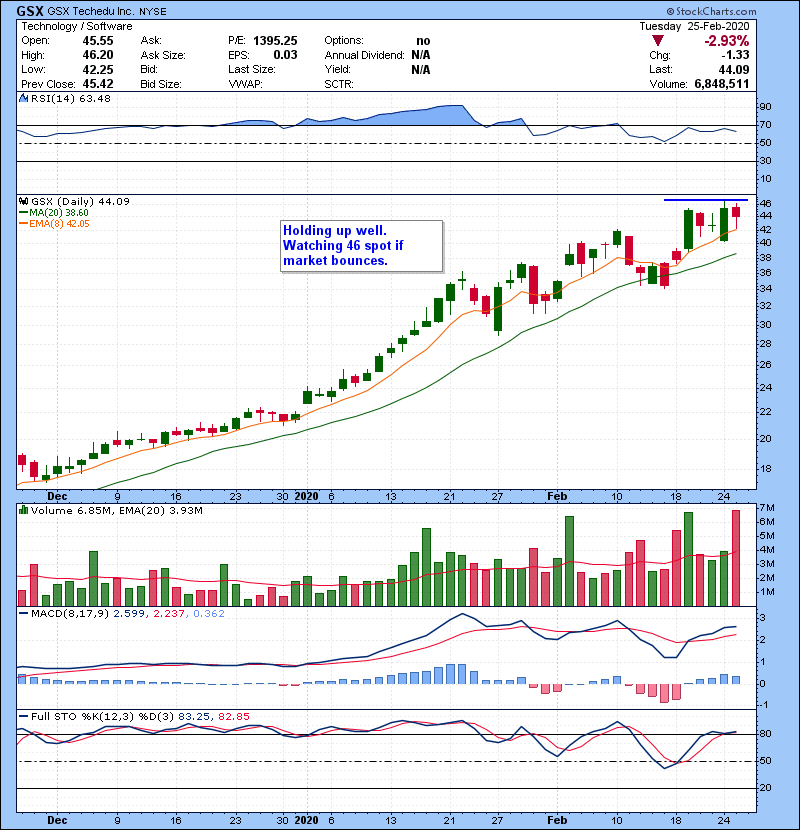This screenshot has width=800, height=830.
Task: Click the 90 level on RSI axis
Action: [x=765, y=106]
